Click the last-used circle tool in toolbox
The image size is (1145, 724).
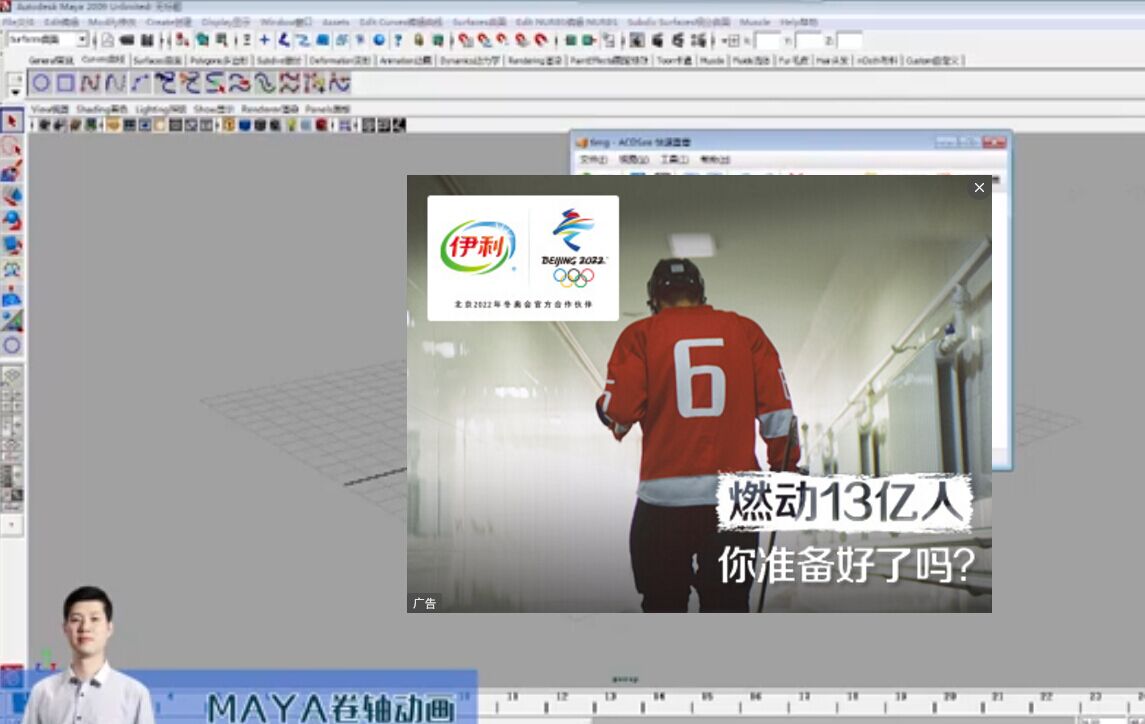tap(12, 345)
